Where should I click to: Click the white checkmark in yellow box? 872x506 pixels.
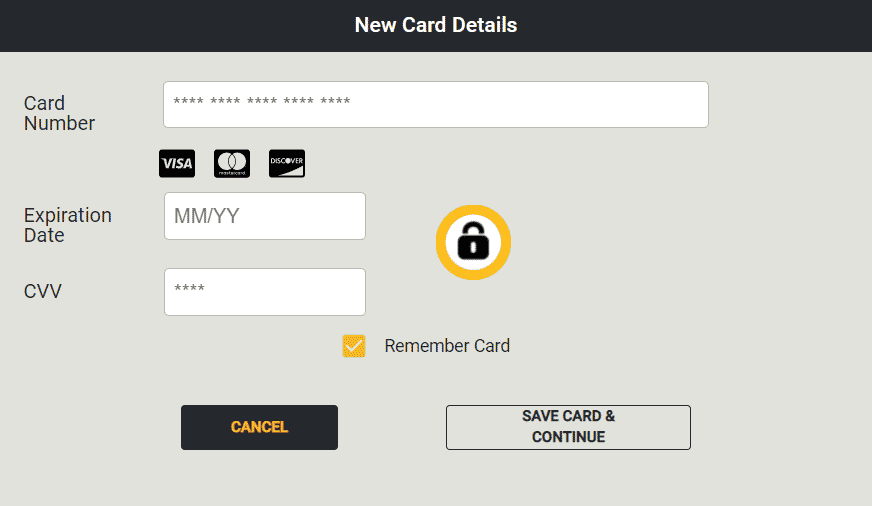click(x=354, y=346)
